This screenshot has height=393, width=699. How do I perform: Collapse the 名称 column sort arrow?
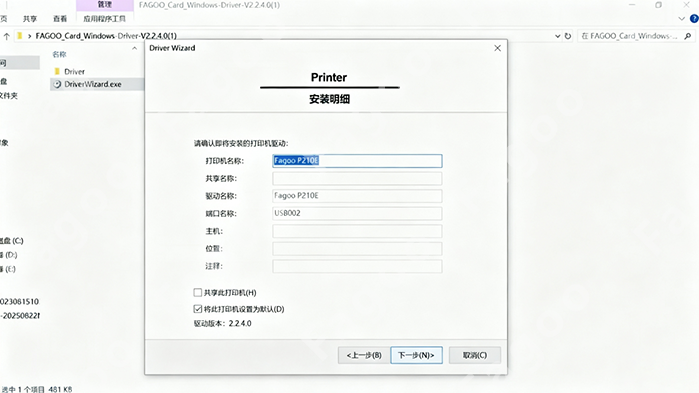(x=135, y=48)
